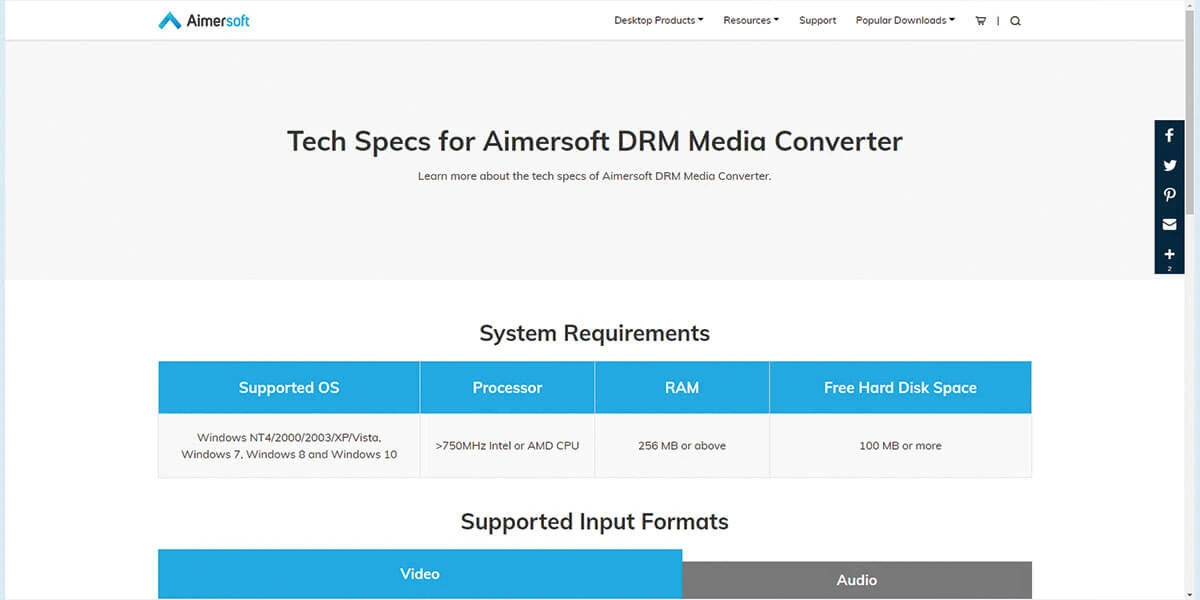Click the Free Hard Disk Space header
1200x600 pixels.
(899, 387)
